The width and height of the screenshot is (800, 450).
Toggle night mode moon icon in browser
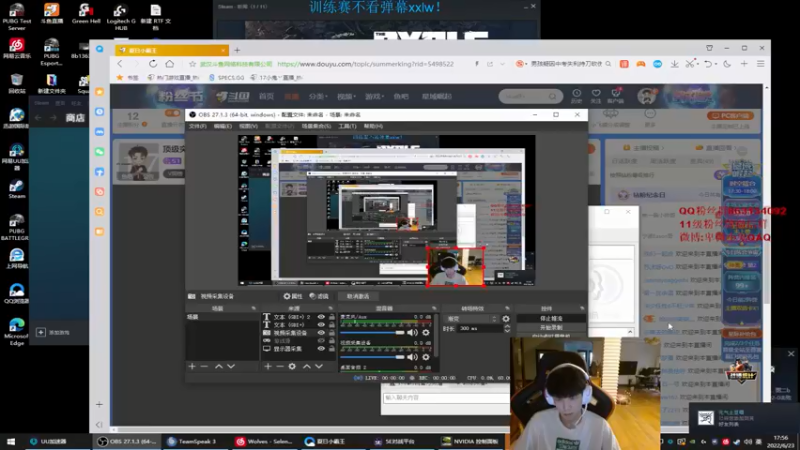tap(727, 64)
